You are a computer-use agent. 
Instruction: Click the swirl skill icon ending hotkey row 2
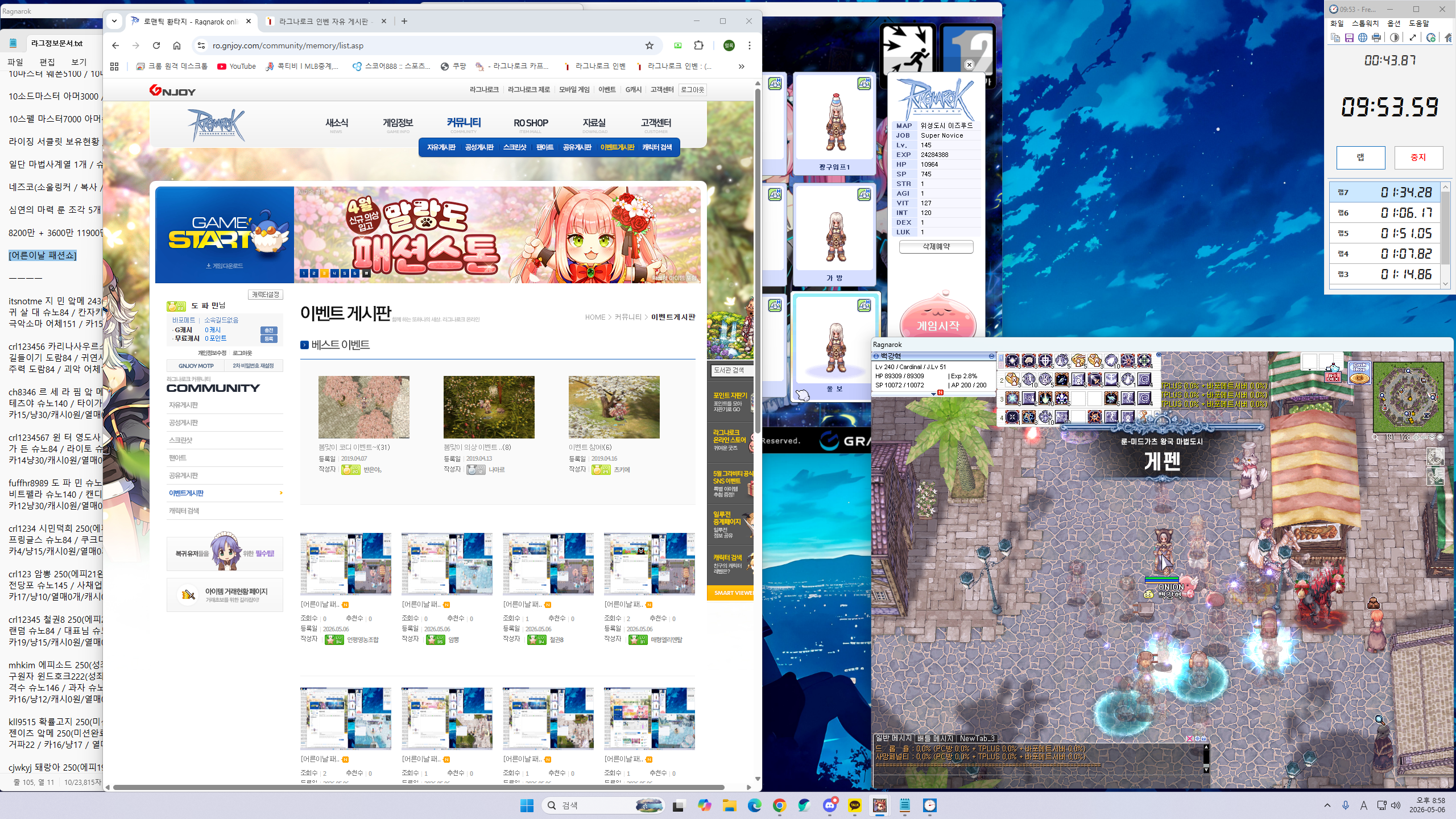pyautogui.click(x=1144, y=379)
